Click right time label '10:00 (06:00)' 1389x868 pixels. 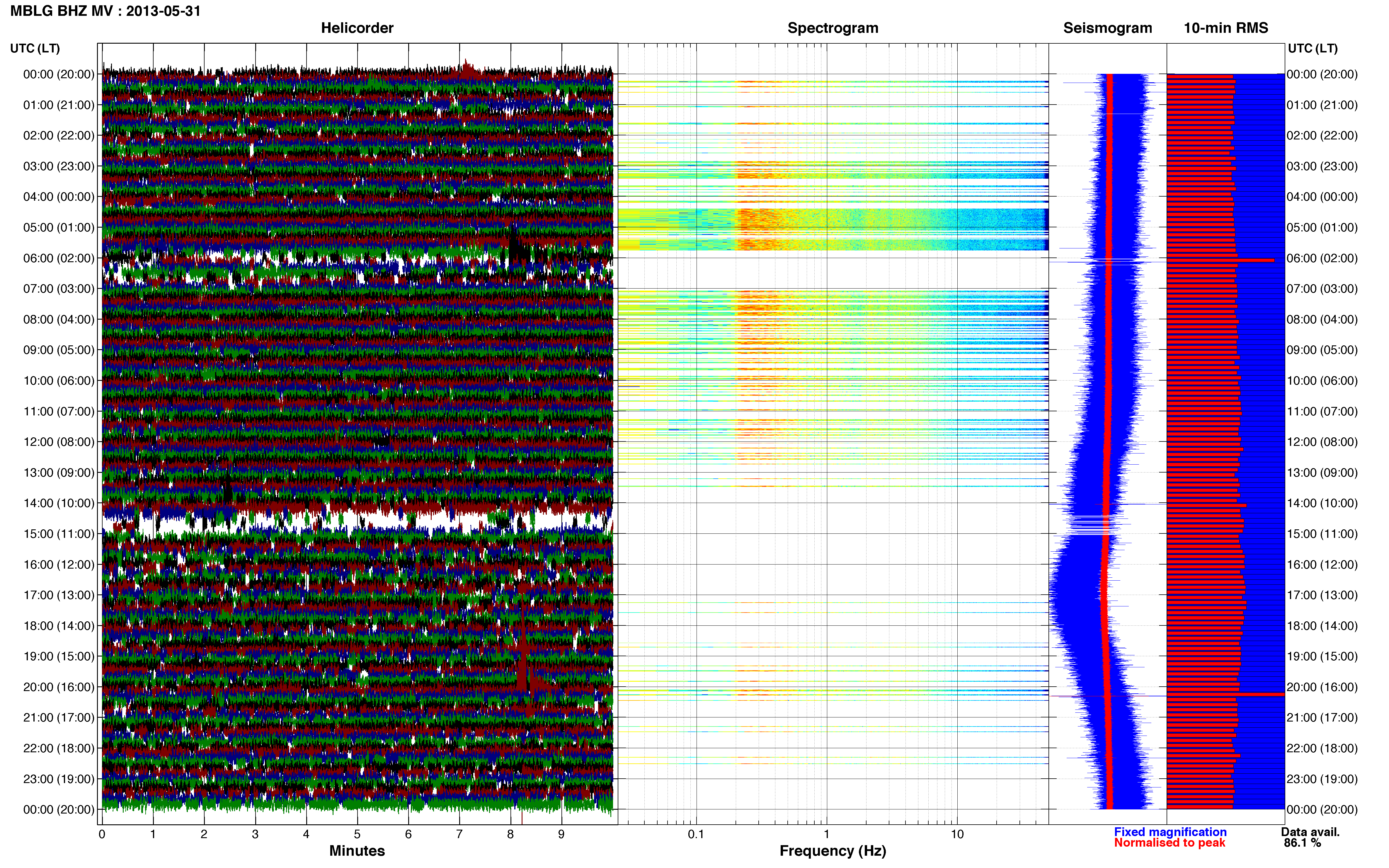1322,381
